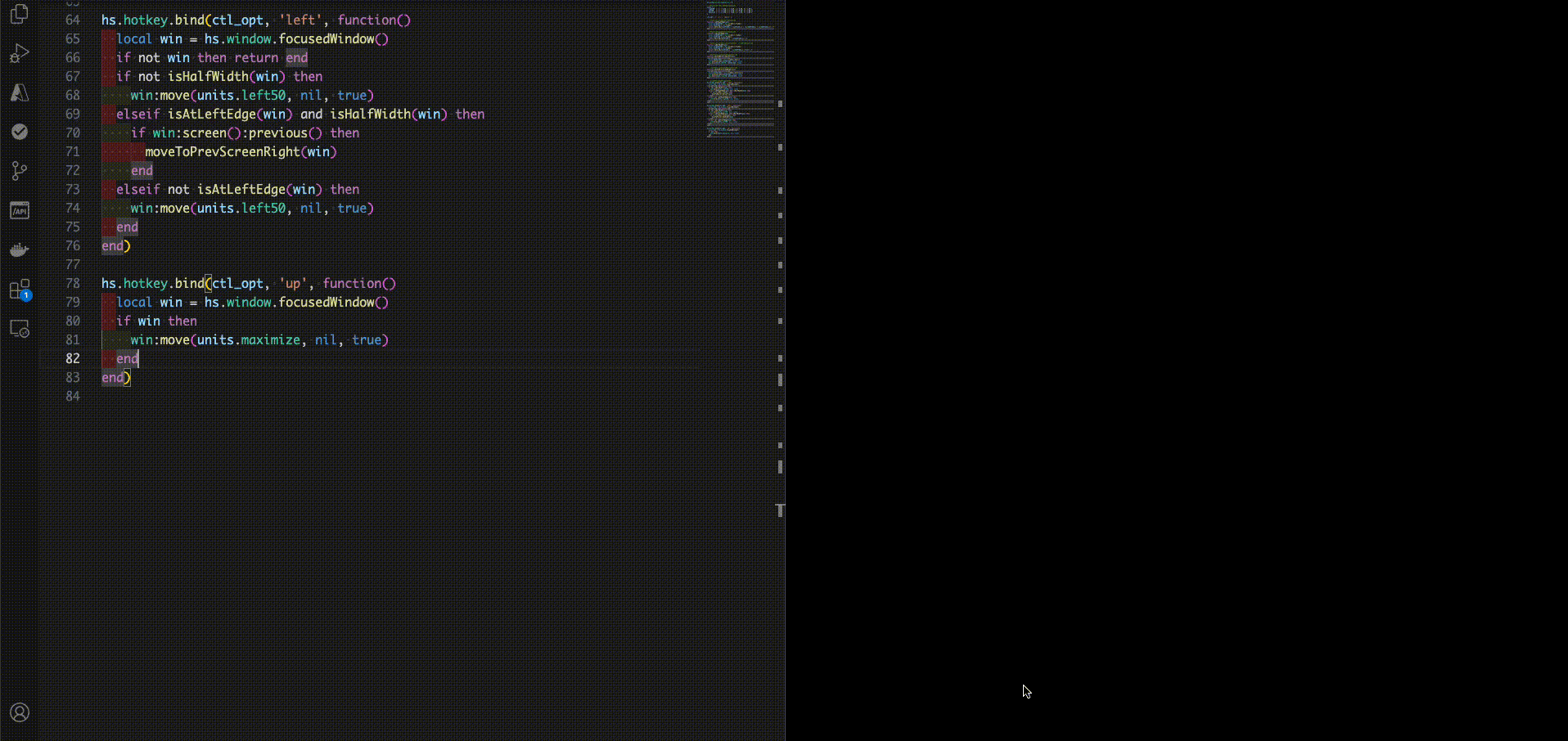1568x741 pixels.
Task: Click 'up' string in the hotkey bind
Action: pos(293,283)
